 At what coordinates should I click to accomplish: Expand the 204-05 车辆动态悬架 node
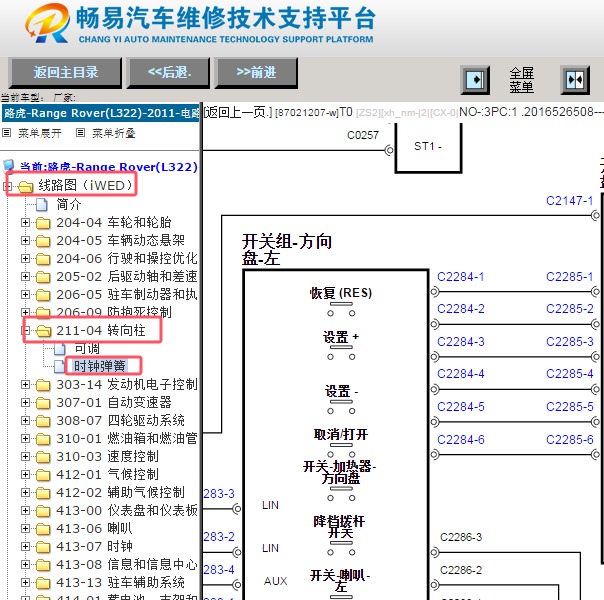pos(25,240)
